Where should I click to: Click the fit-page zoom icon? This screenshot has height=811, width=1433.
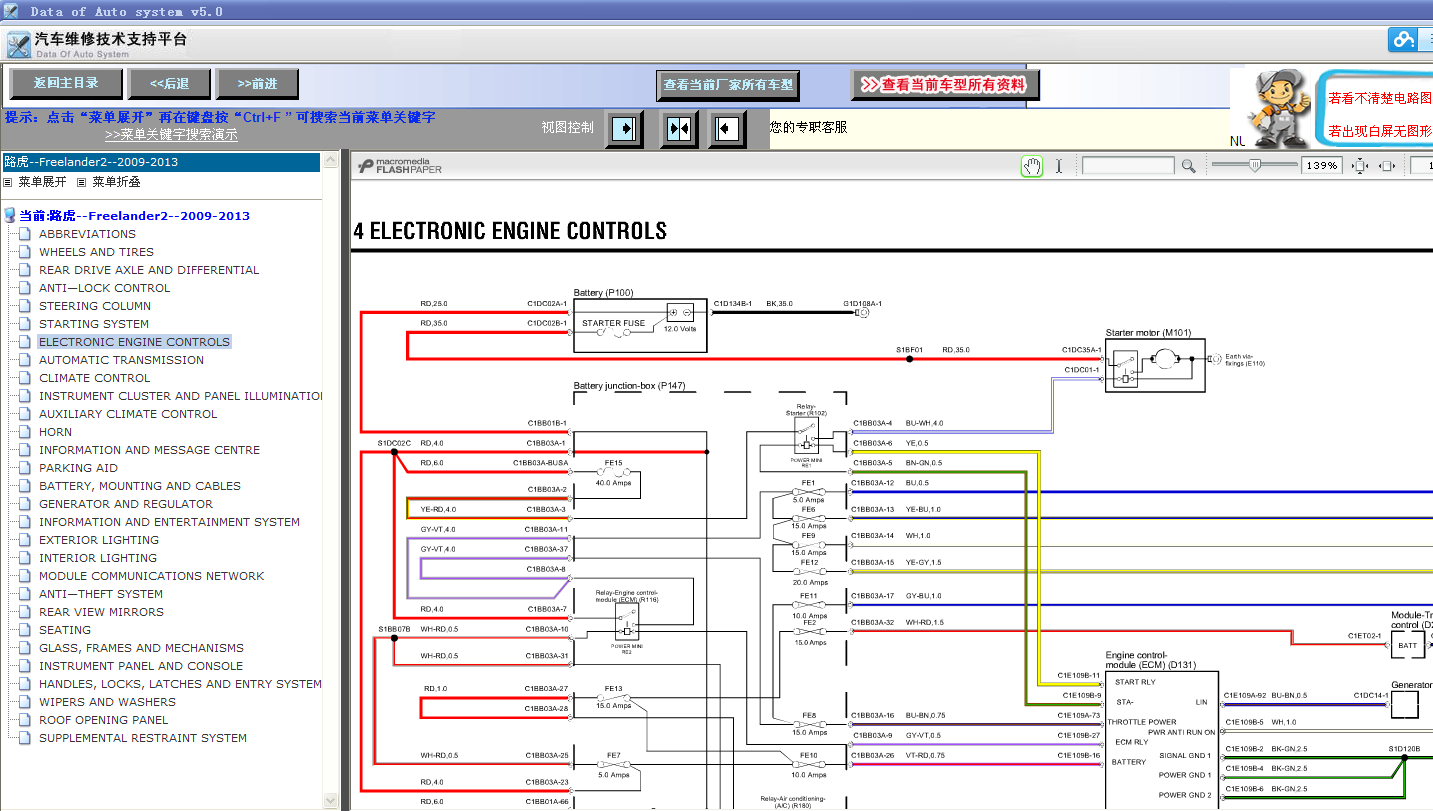[1359, 166]
